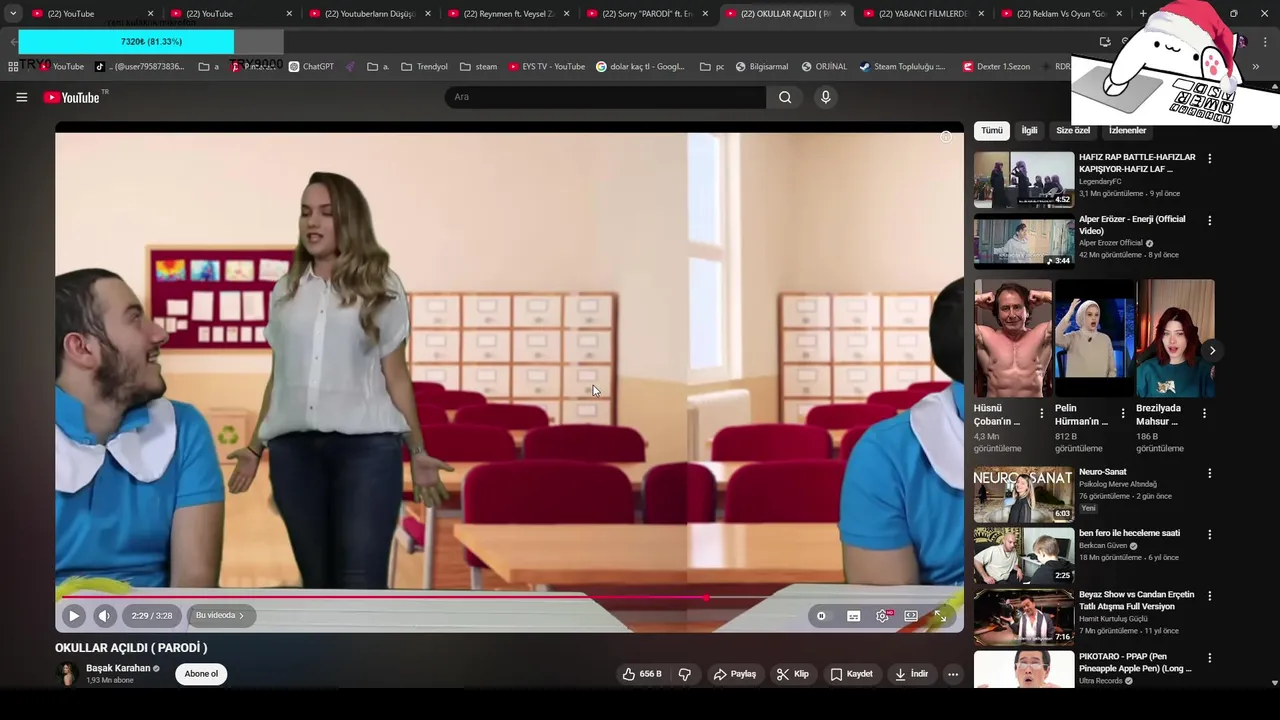Play the video with the play button

pos(73,616)
